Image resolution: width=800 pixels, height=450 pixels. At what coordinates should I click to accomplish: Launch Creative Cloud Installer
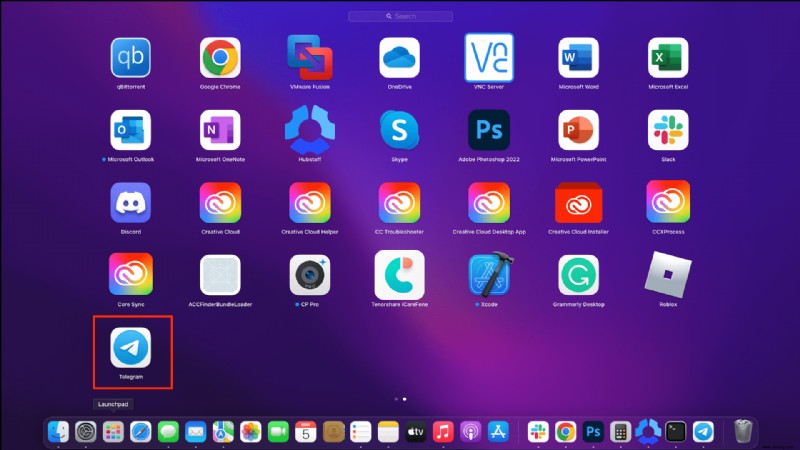579,203
